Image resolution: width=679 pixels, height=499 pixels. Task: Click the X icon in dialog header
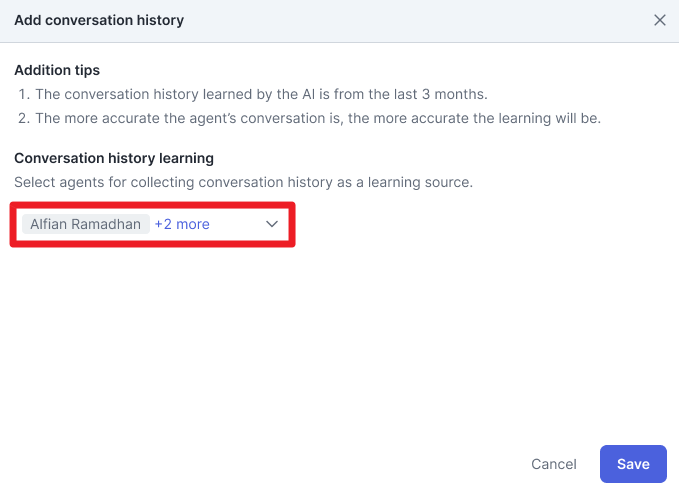pos(660,20)
